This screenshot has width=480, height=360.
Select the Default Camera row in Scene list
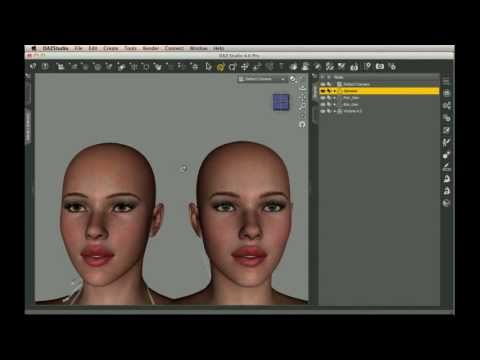379,84
